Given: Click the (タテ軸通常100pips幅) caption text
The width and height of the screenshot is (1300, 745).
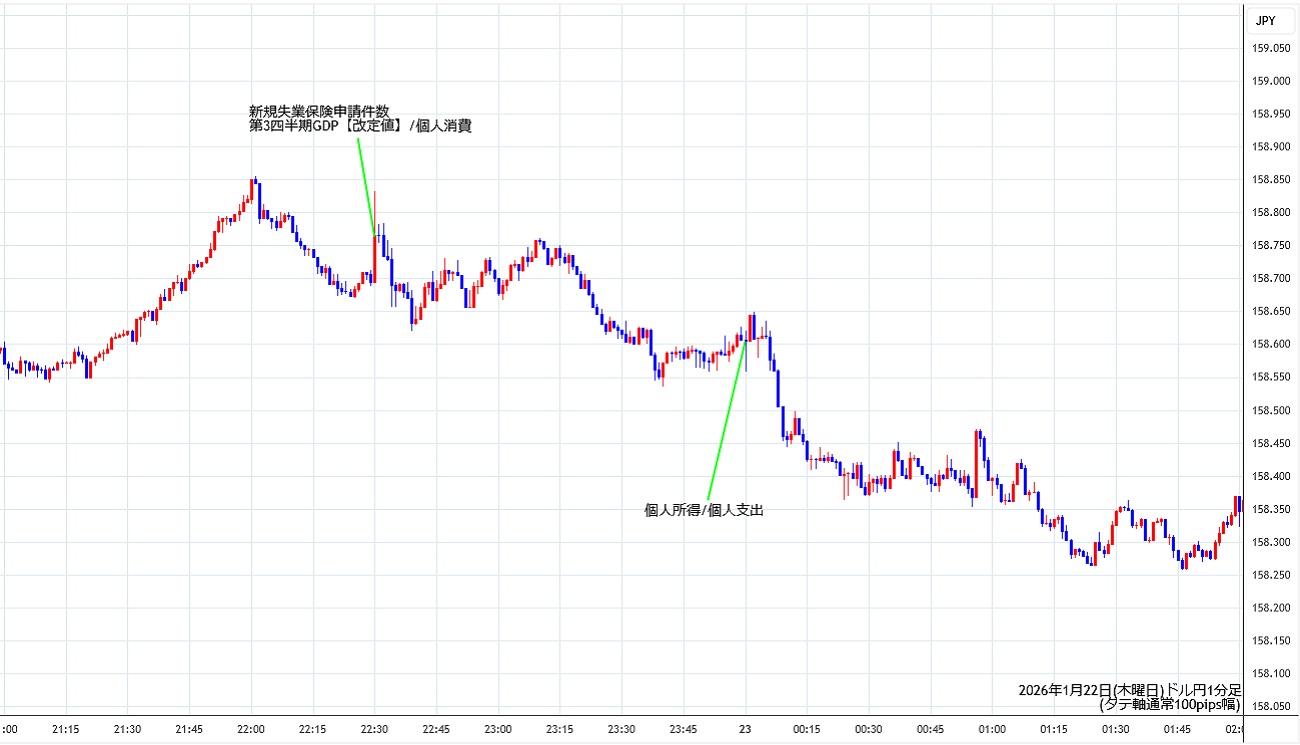Looking at the screenshot, I should (1169, 704).
